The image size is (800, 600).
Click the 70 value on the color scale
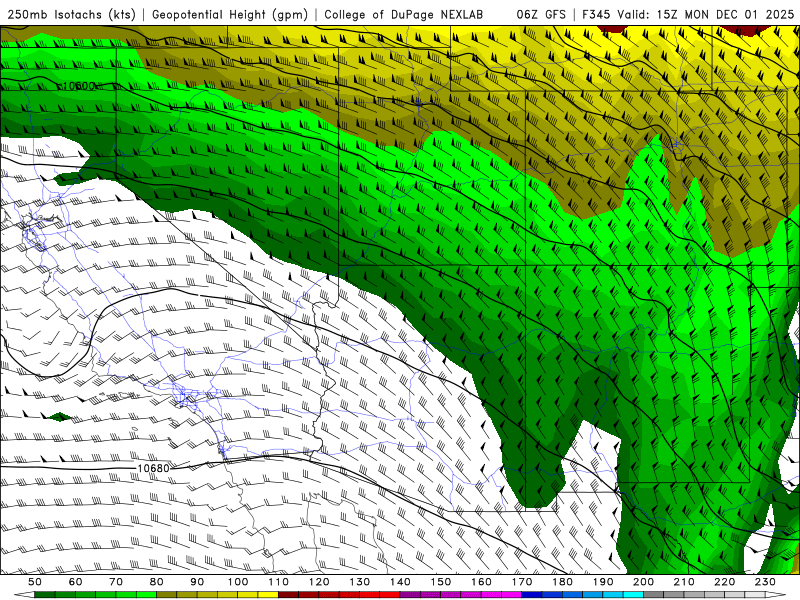116,582
